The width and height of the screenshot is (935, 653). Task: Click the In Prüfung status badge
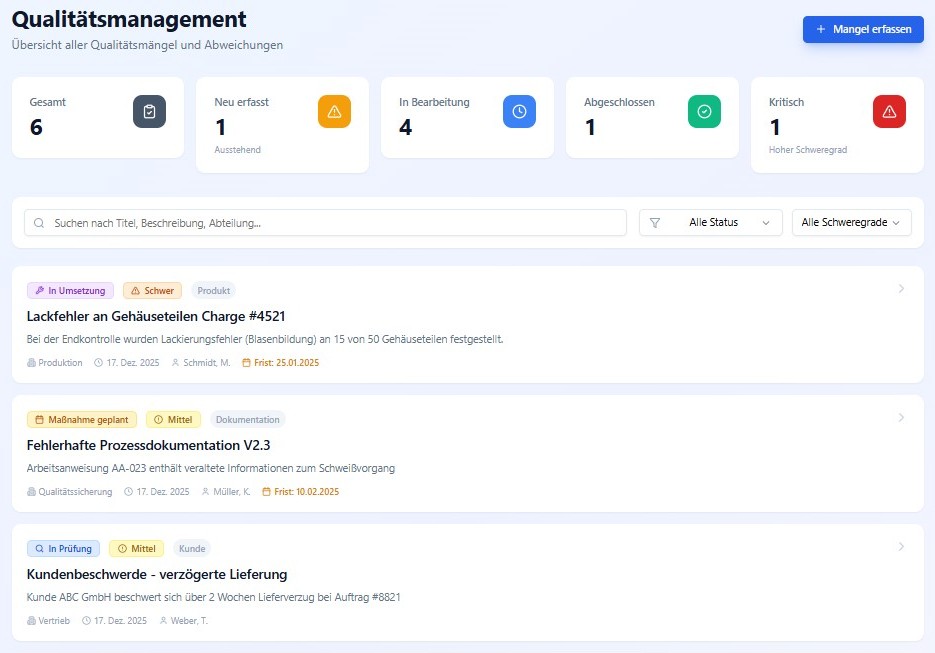tap(64, 549)
